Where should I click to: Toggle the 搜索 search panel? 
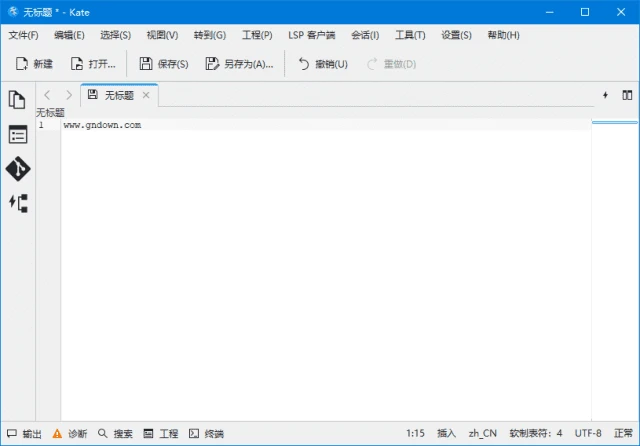click(x=116, y=434)
